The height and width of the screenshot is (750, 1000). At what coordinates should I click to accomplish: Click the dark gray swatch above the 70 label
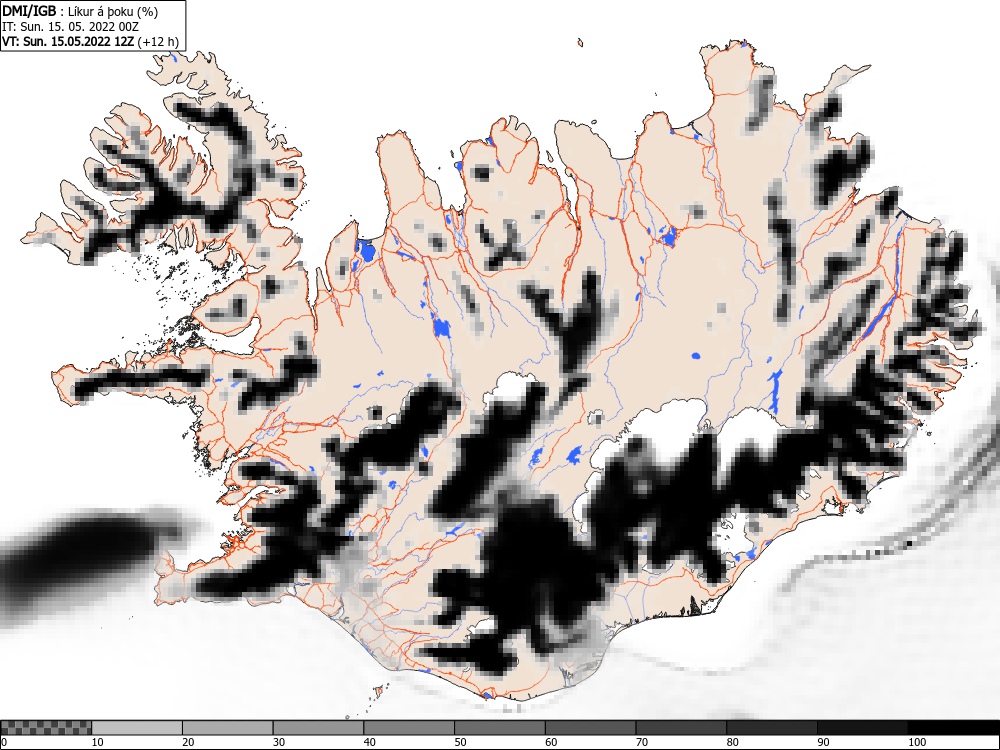[x=681, y=728]
